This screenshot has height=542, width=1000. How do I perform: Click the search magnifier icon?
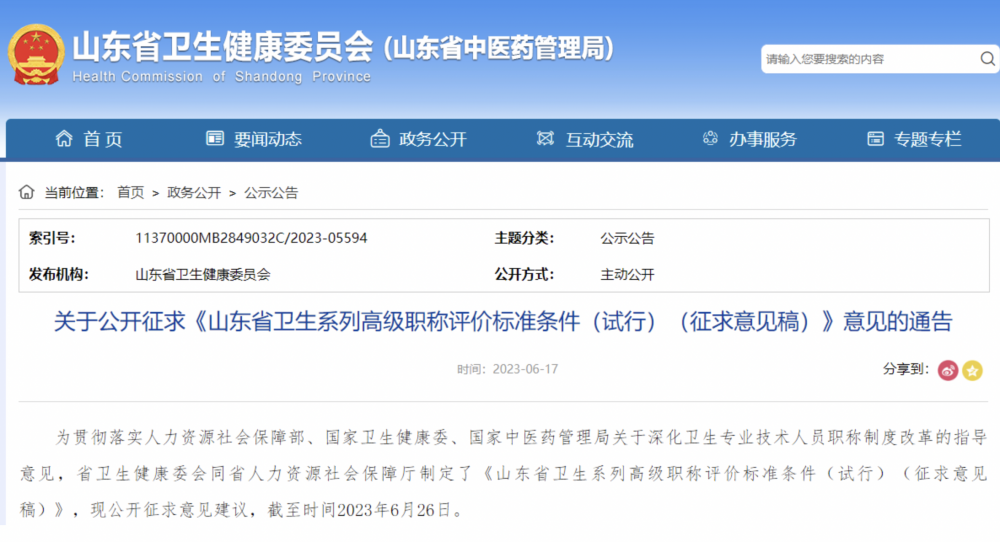[x=987, y=59]
